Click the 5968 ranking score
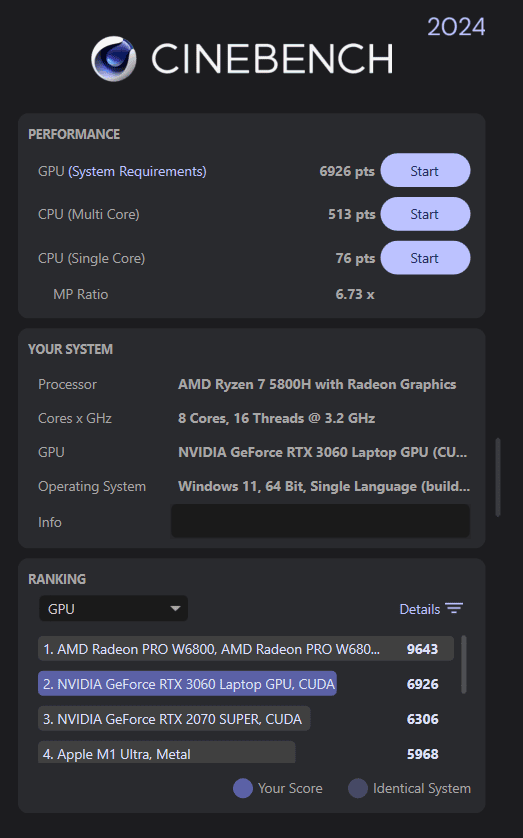 (x=423, y=754)
